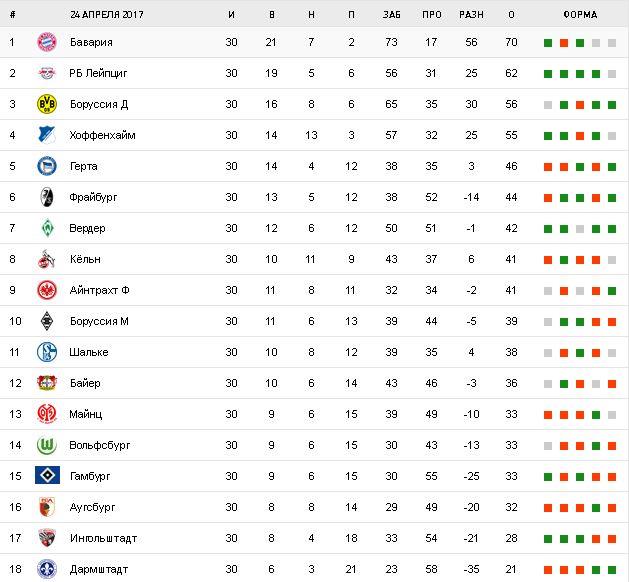Open the Кёльн team page
The height and width of the screenshot is (582, 629).
pos(86,259)
